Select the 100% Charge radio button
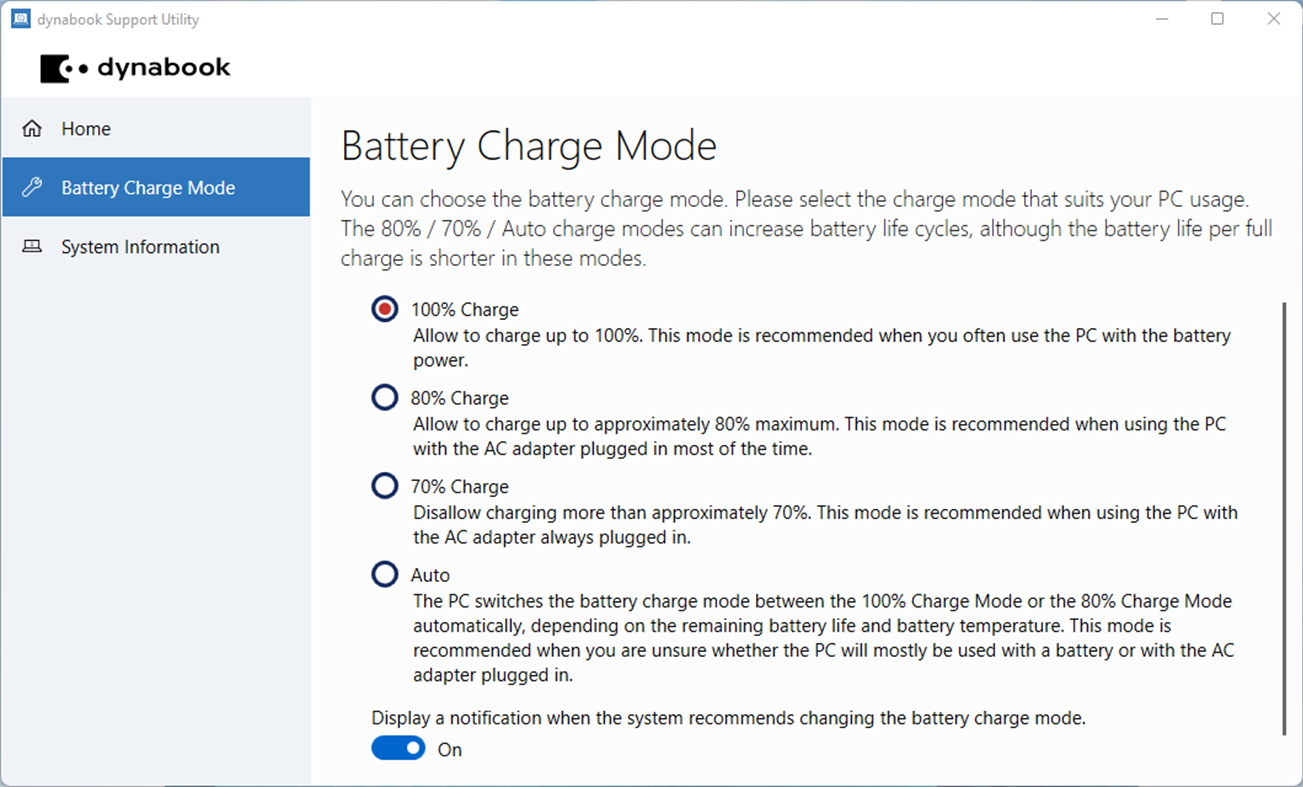This screenshot has width=1303, height=787. click(385, 309)
